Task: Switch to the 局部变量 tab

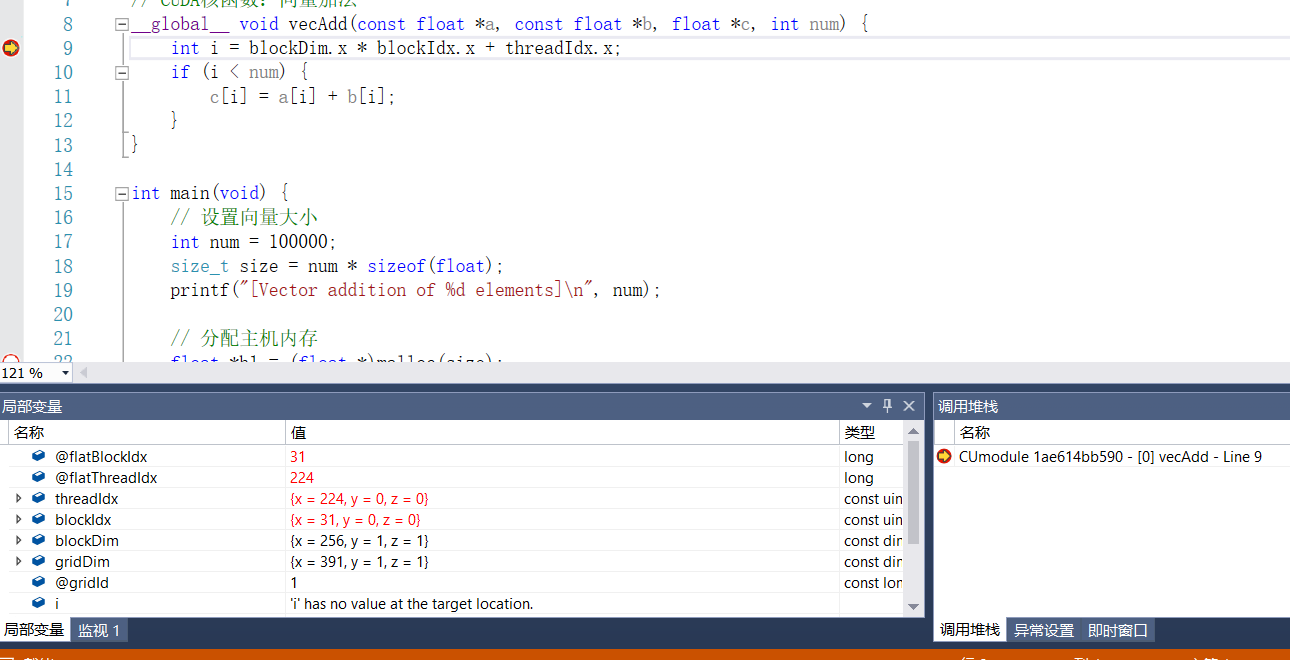Action: click(33, 630)
